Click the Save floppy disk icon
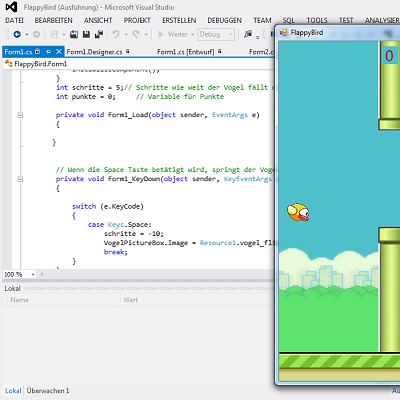The height and width of the screenshot is (400, 400). [x=86, y=34]
